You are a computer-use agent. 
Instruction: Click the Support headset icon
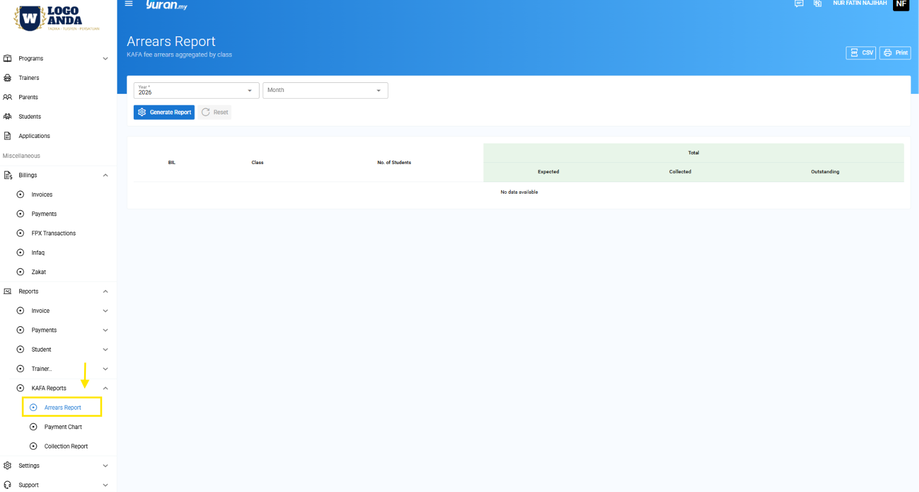8,485
